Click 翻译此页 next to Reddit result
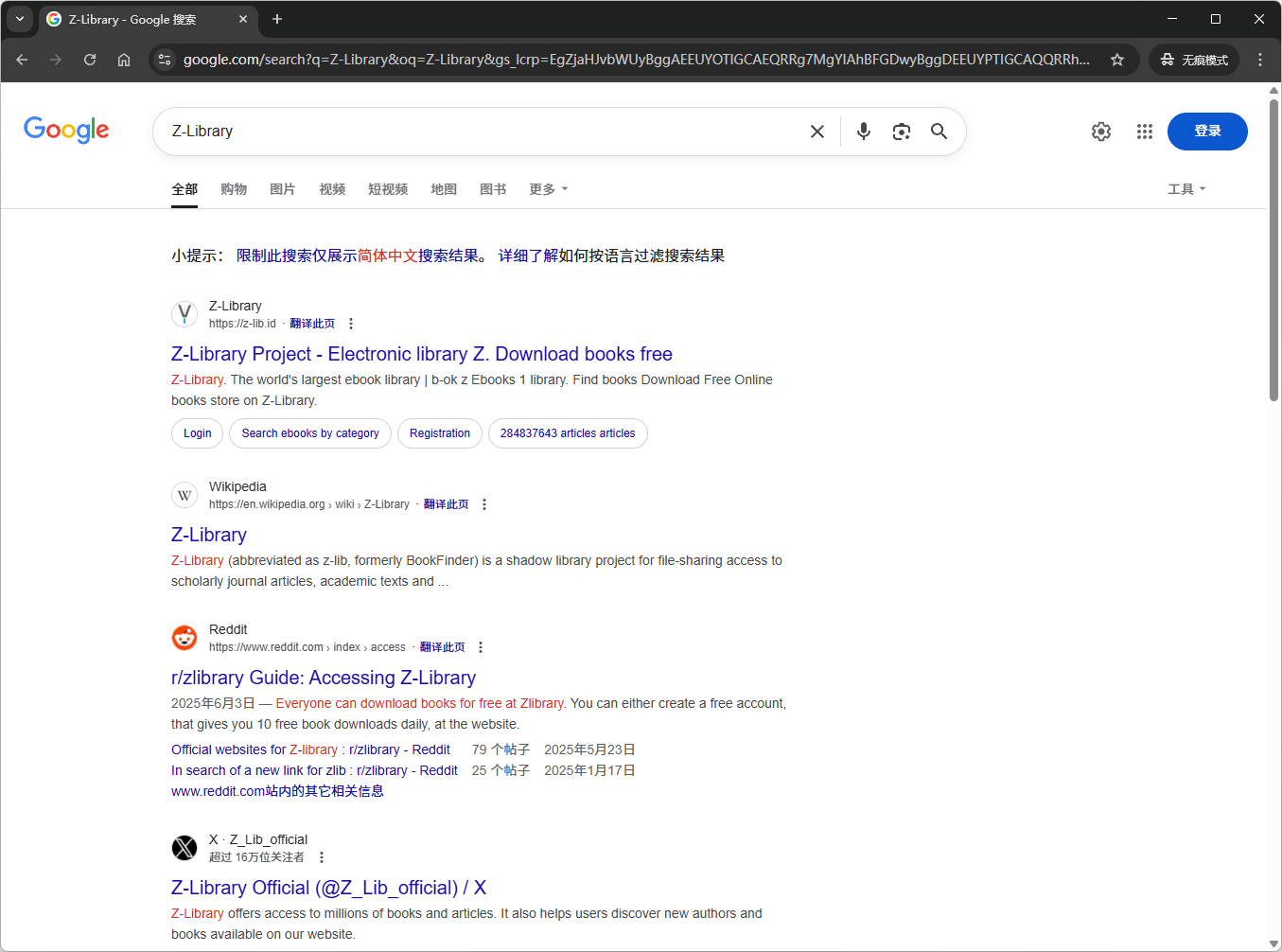 [443, 647]
